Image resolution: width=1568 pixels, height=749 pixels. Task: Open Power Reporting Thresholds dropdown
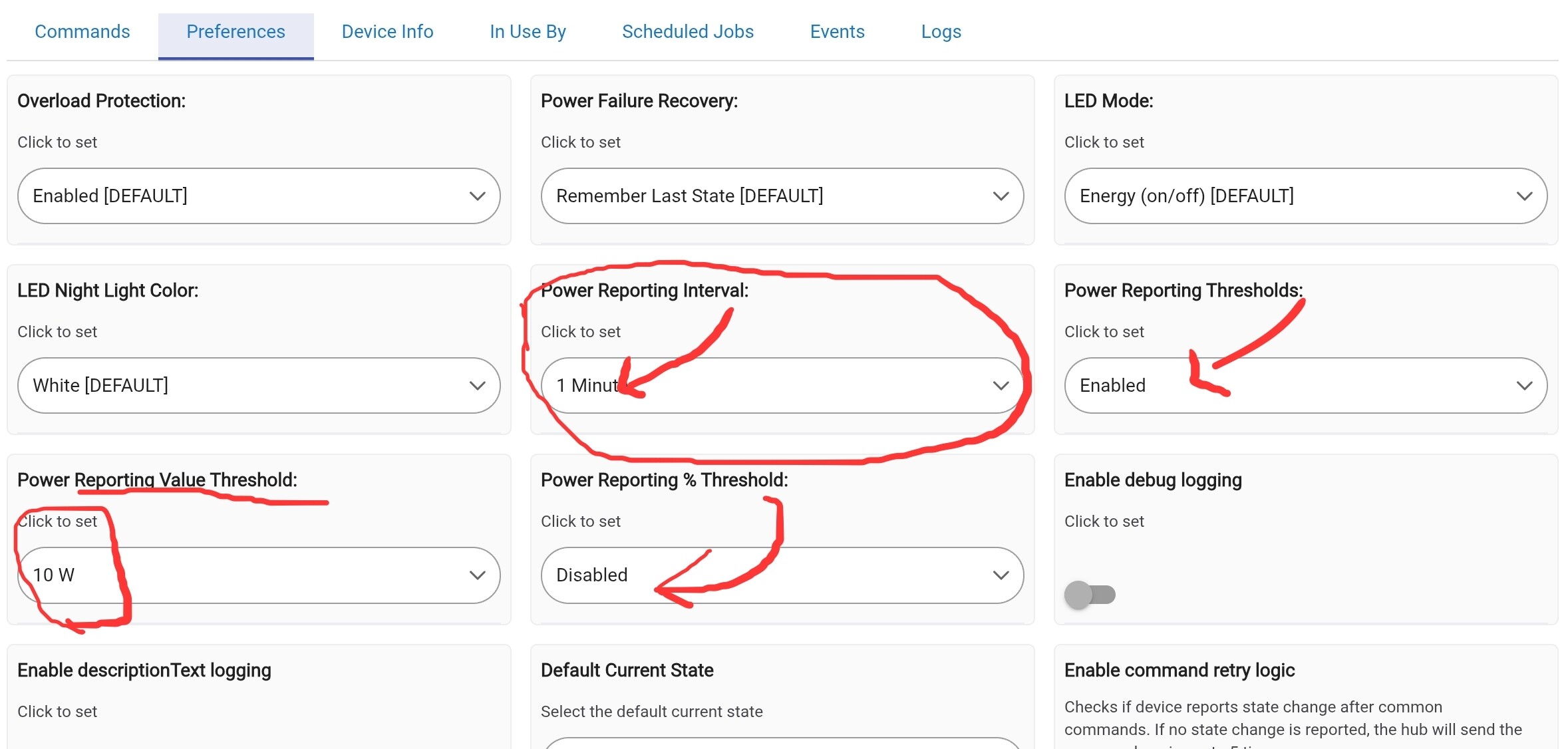[x=1305, y=385]
